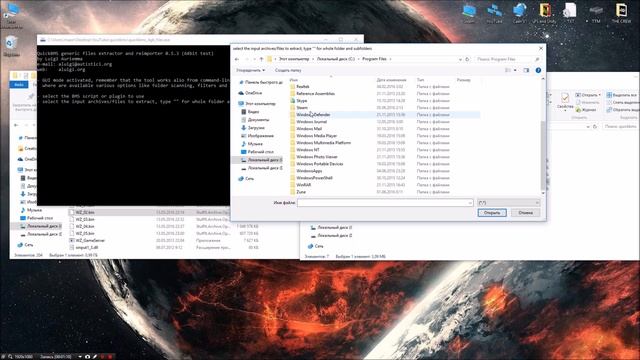Open THE CREW desktop folder

coord(621,13)
